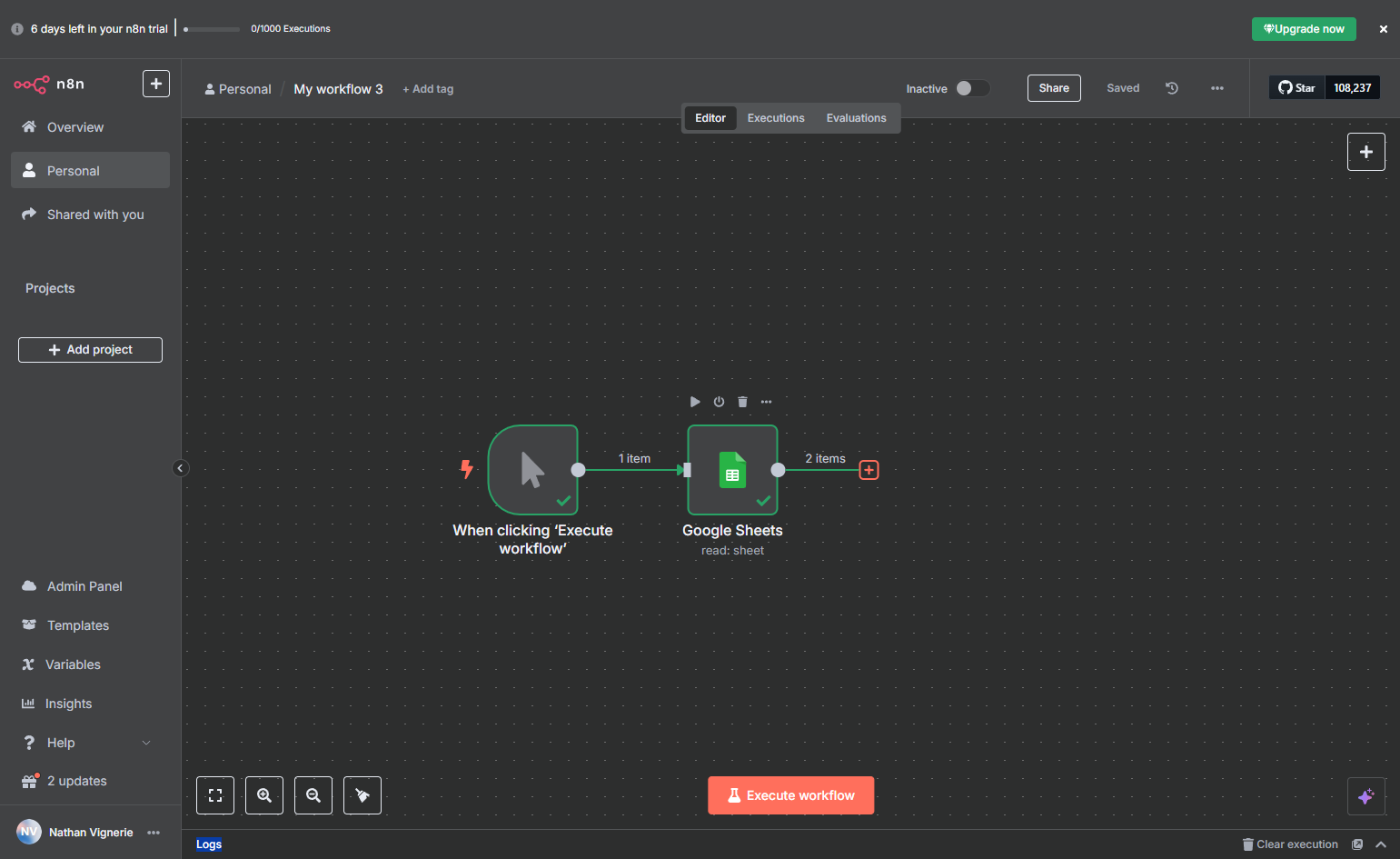
Task: Open user menu next to Nathan Vignerie
Action: click(x=154, y=833)
